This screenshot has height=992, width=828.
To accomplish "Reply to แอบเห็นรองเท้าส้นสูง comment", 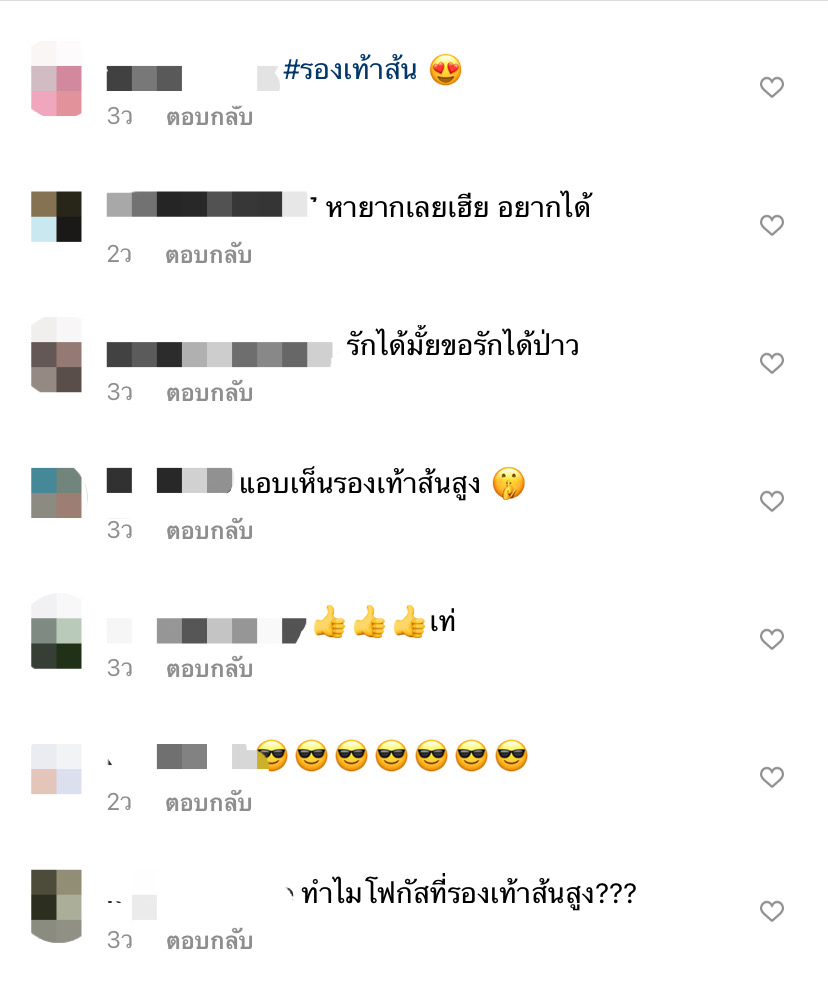I will tap(209, 531).
